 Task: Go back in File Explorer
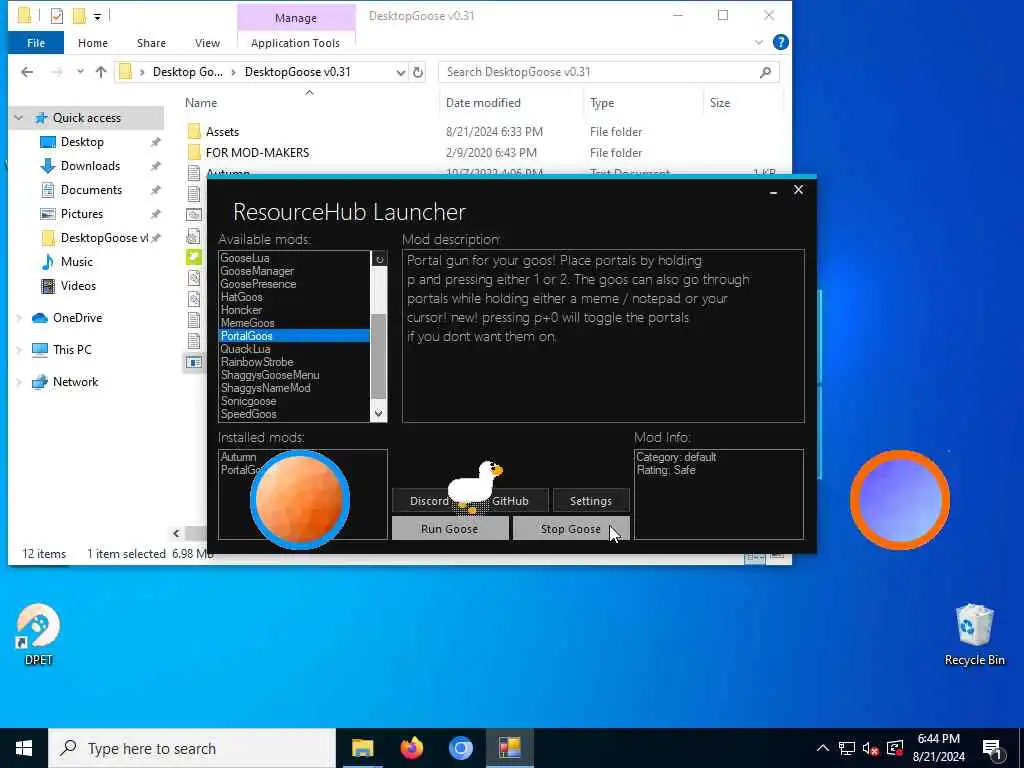coord(27,72)
